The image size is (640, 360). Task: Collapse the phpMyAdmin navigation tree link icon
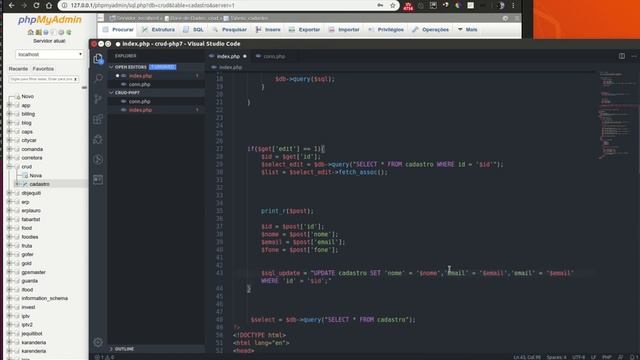tap(84, 88)
